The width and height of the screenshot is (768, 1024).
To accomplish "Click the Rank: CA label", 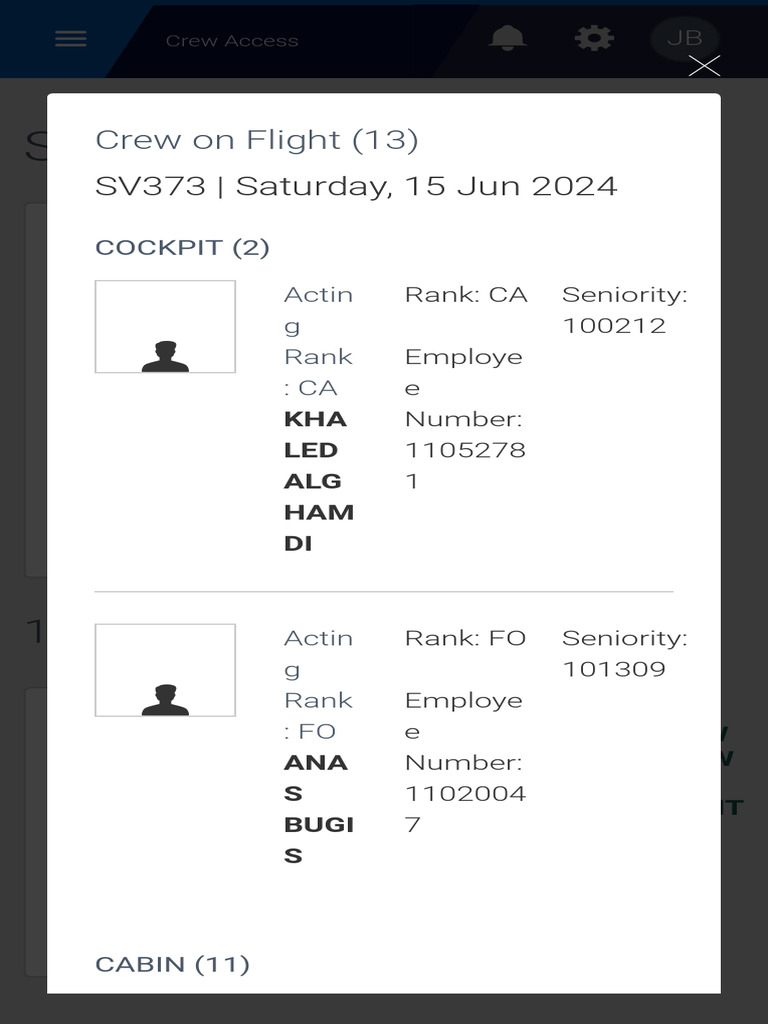I will [466, 295].
